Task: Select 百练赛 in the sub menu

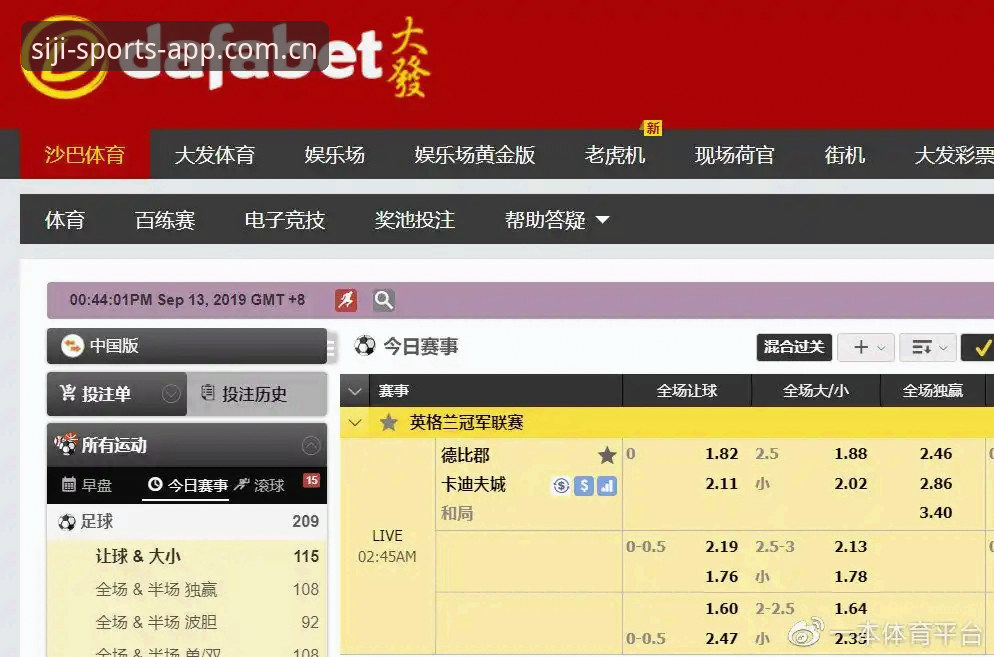Action: point(165,220)
